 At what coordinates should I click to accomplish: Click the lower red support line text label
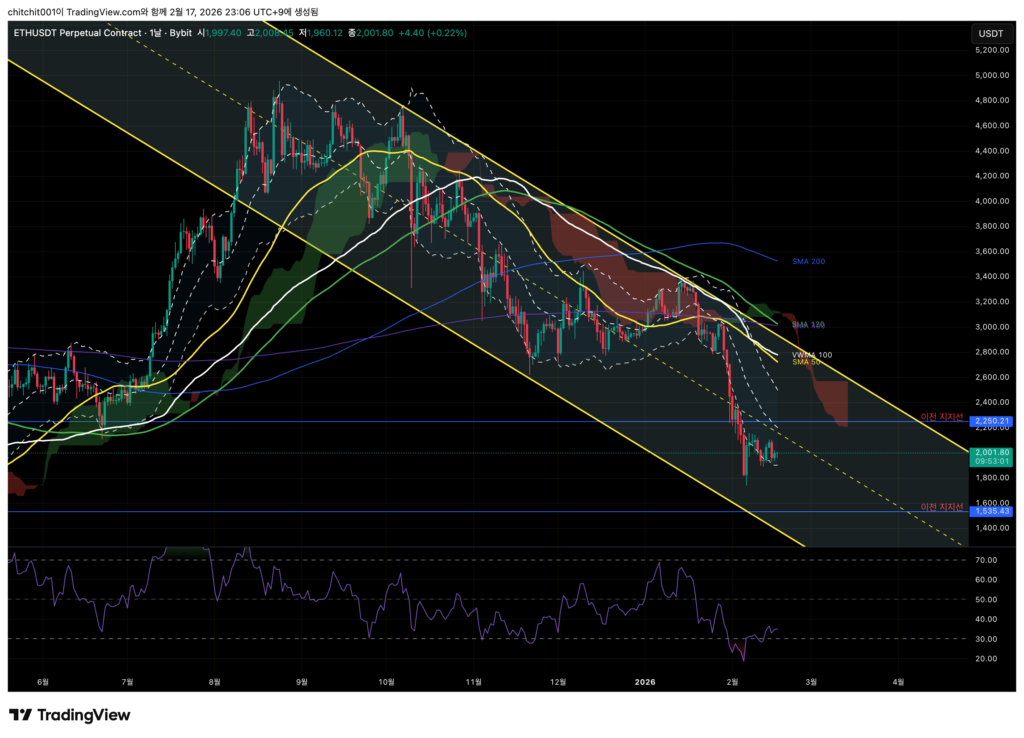[941, 507]
